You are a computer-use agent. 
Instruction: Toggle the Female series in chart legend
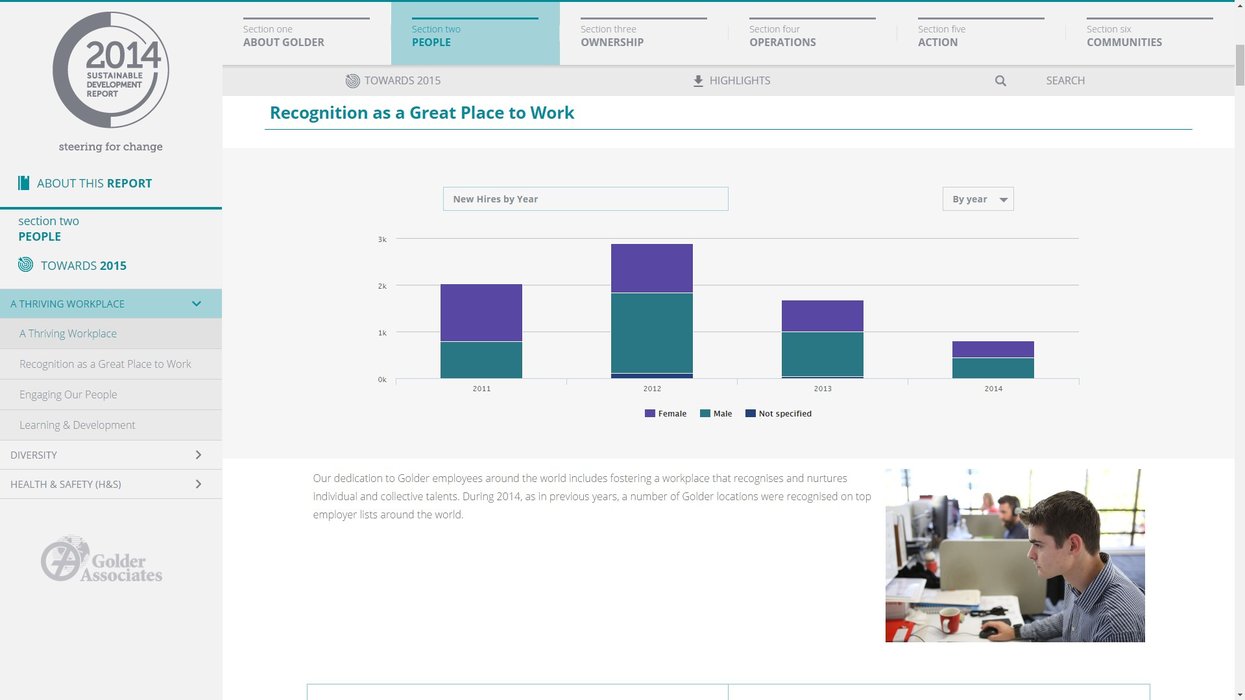click(665, 414)
